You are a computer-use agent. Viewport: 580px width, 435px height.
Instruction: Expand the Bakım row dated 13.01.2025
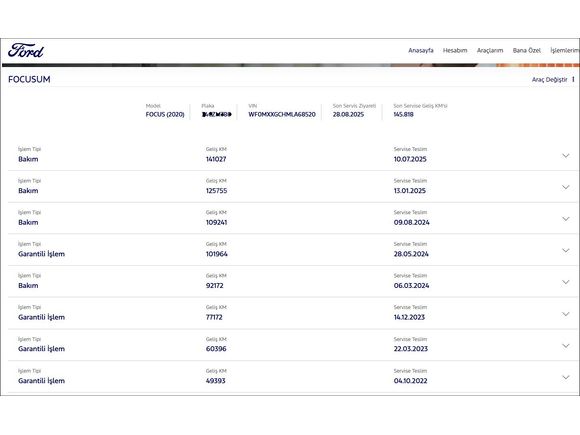[x=566, y=187]
